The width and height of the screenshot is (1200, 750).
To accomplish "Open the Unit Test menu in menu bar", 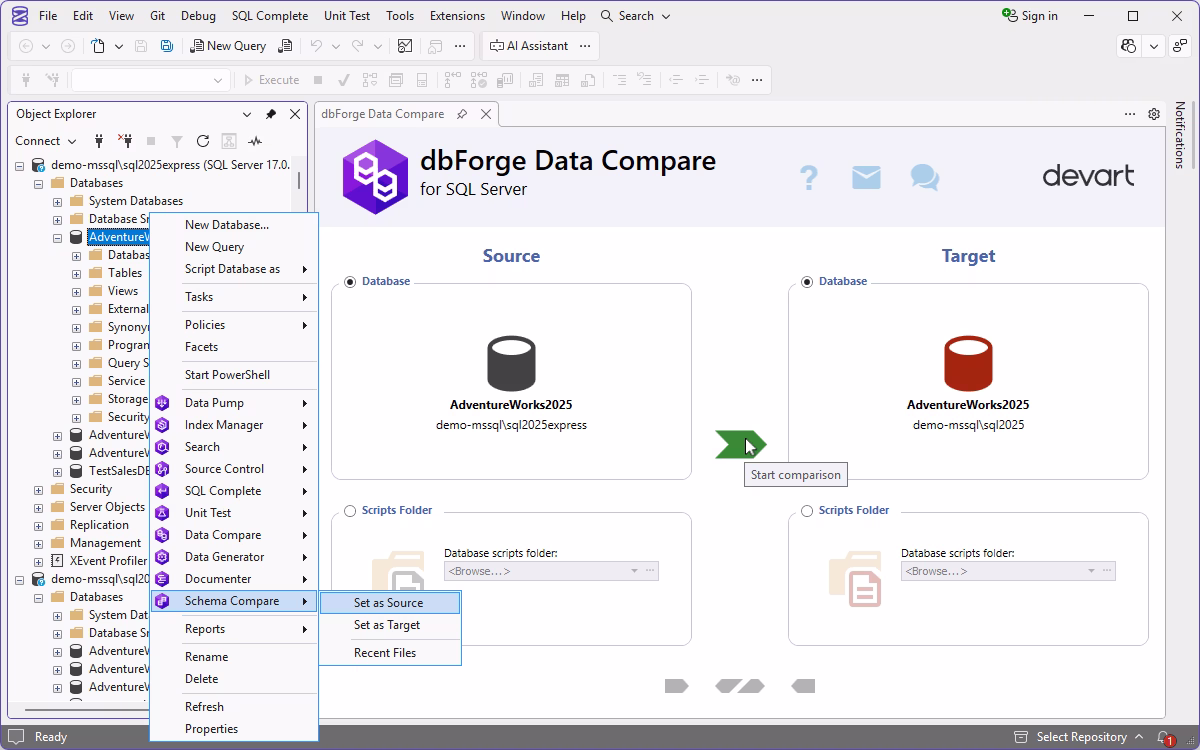I will click(x=347, y=16).
